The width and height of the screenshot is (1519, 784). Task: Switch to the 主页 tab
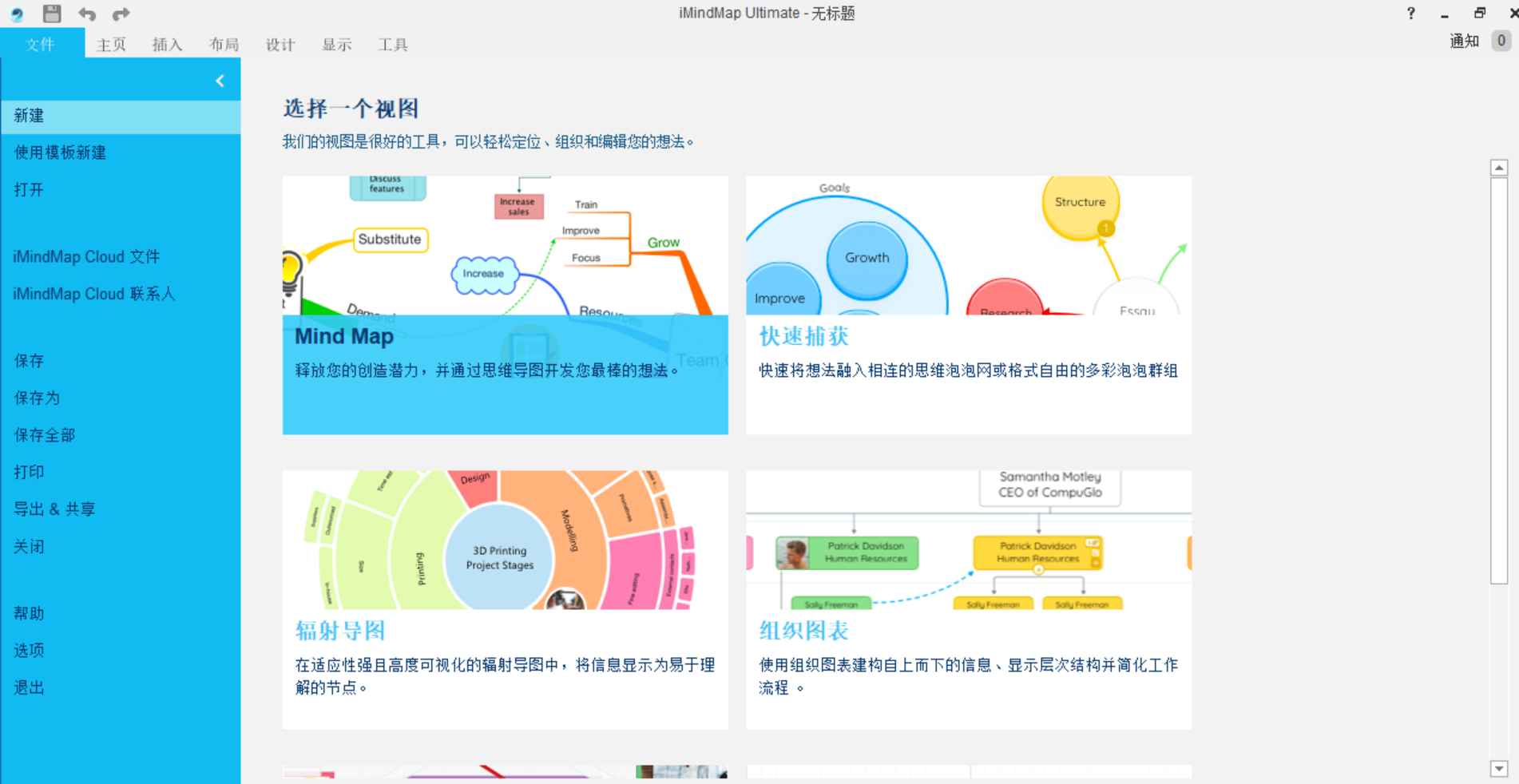(x=111, y=45)
